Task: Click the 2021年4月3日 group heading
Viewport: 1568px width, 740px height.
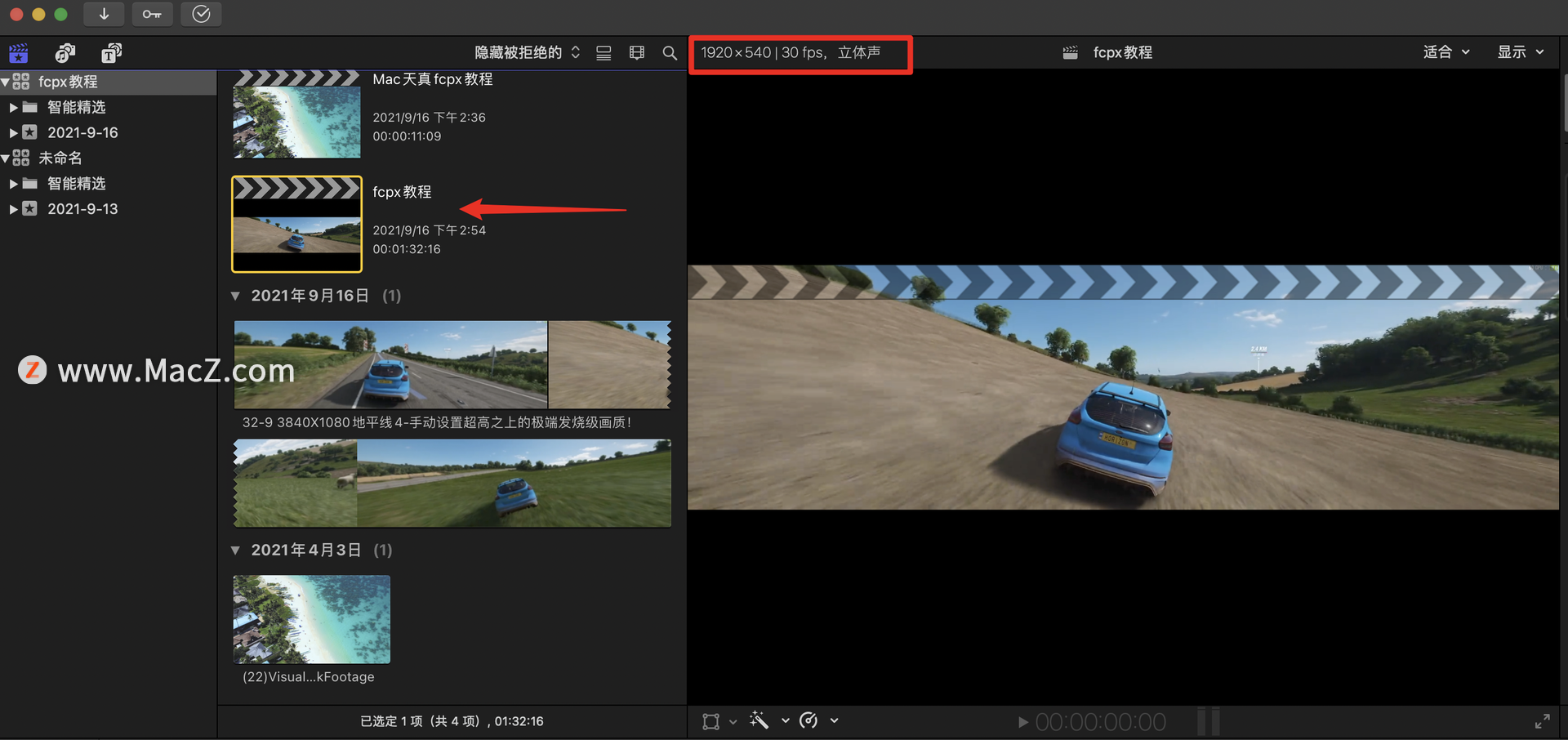Action: click(306, 551)
